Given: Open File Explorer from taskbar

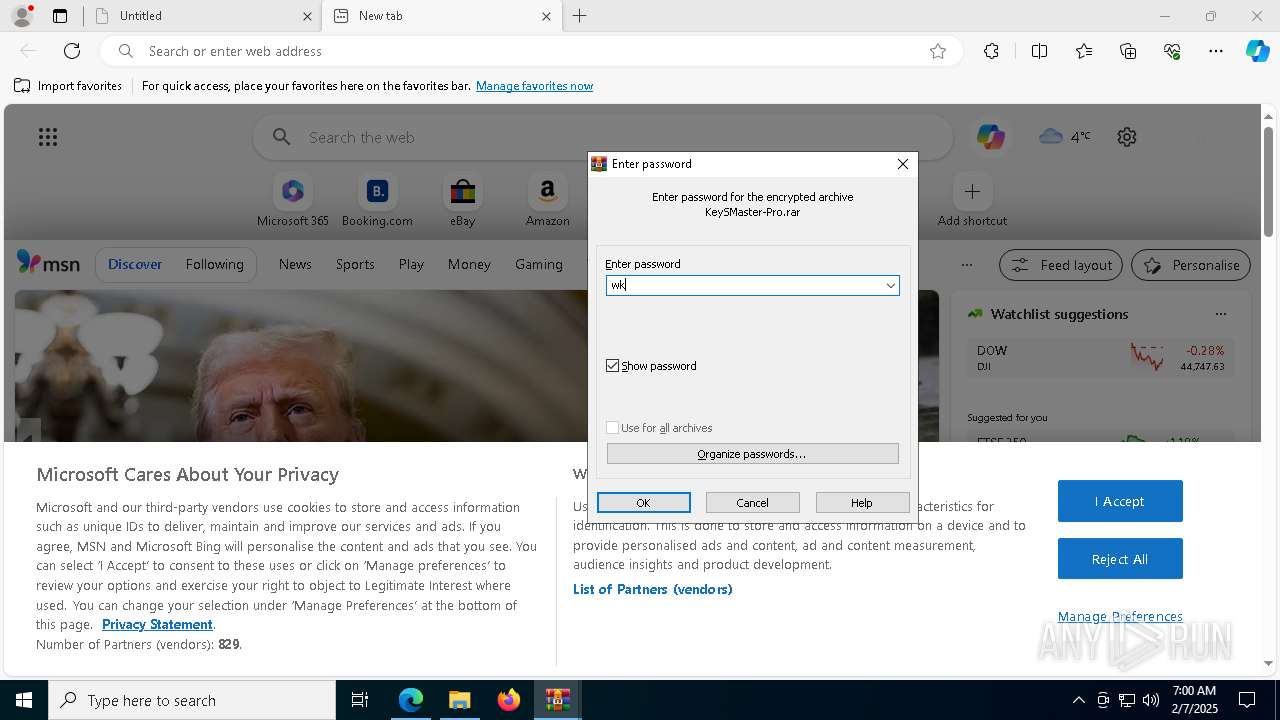Looking at the screenshot, I should (x=460, y=700).
